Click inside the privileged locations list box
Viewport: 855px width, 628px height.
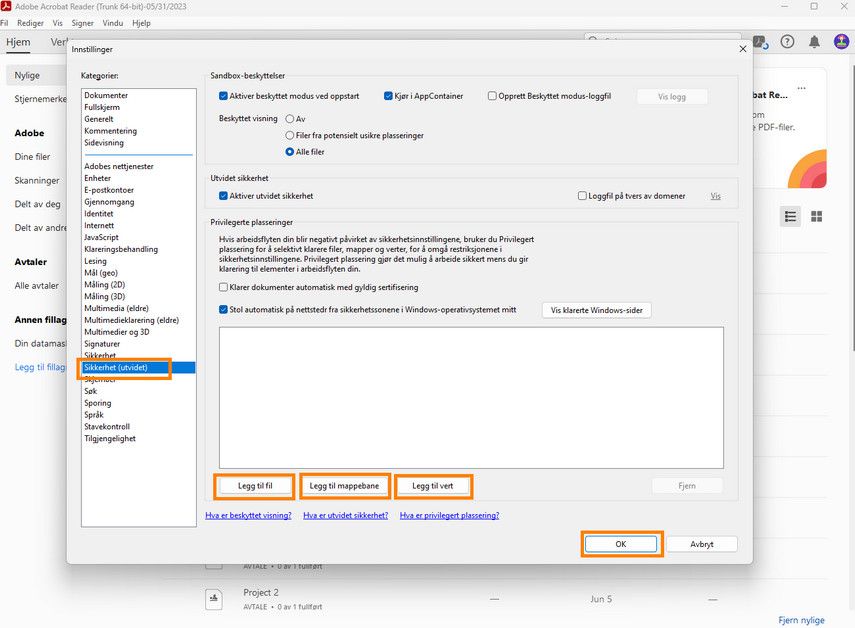point(471,397)
